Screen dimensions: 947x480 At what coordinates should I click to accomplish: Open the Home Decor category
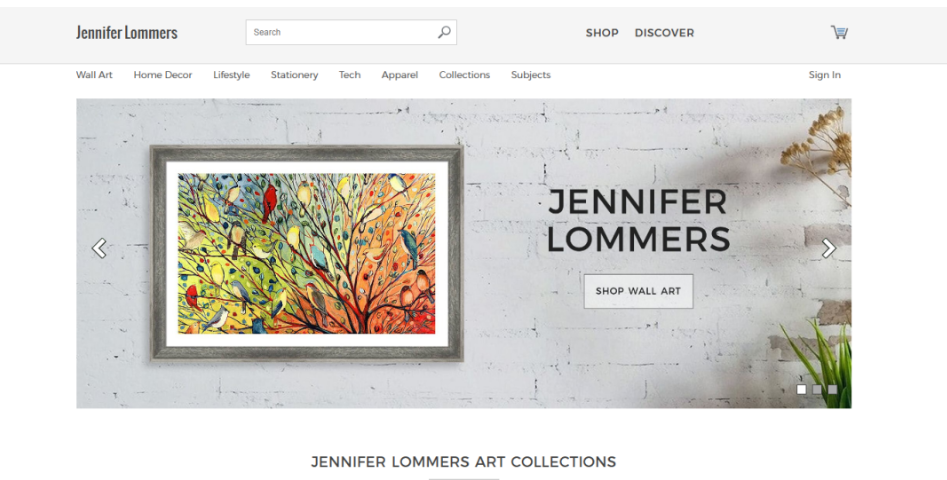tap(162, 75)
